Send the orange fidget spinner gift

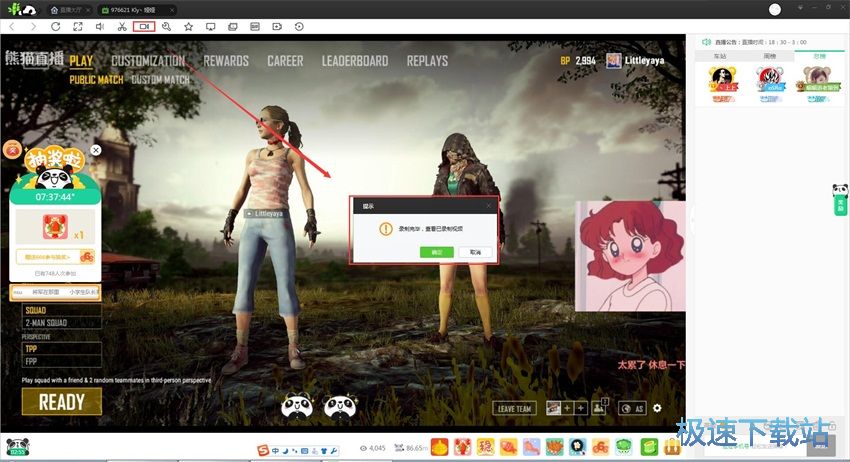[x=601, y=447]
